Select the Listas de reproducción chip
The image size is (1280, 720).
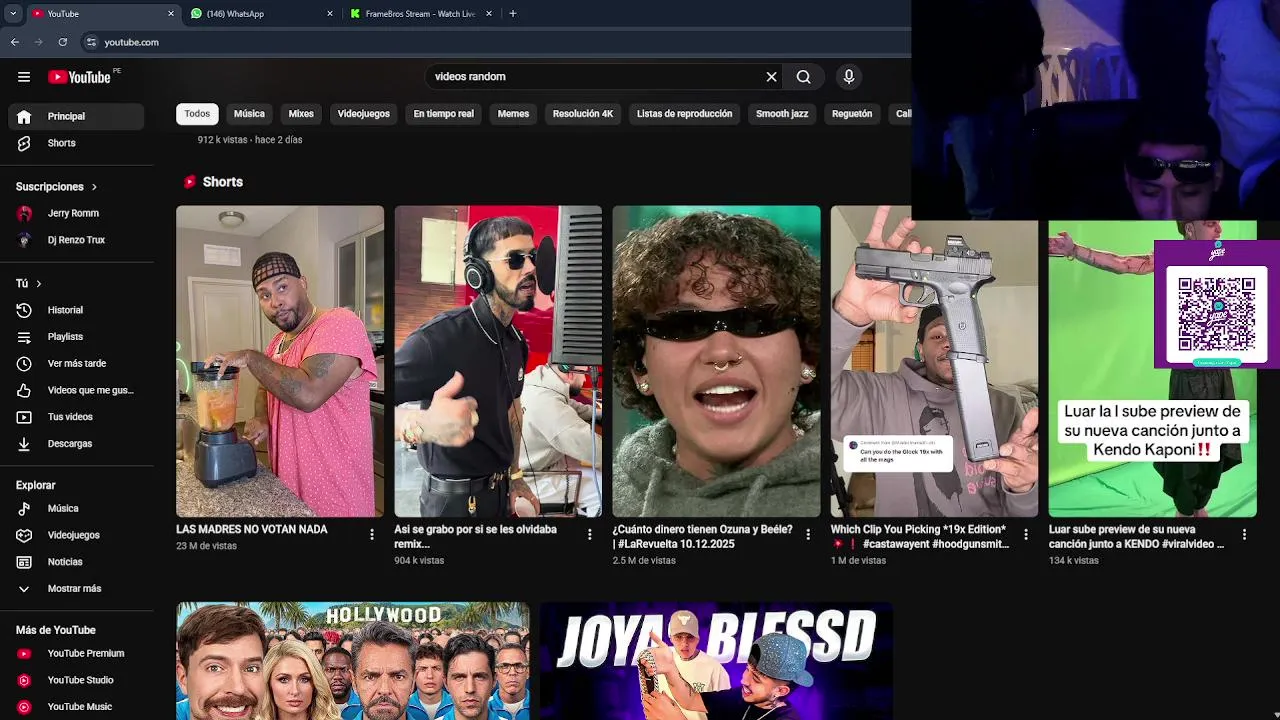click(x=685, y=114)
